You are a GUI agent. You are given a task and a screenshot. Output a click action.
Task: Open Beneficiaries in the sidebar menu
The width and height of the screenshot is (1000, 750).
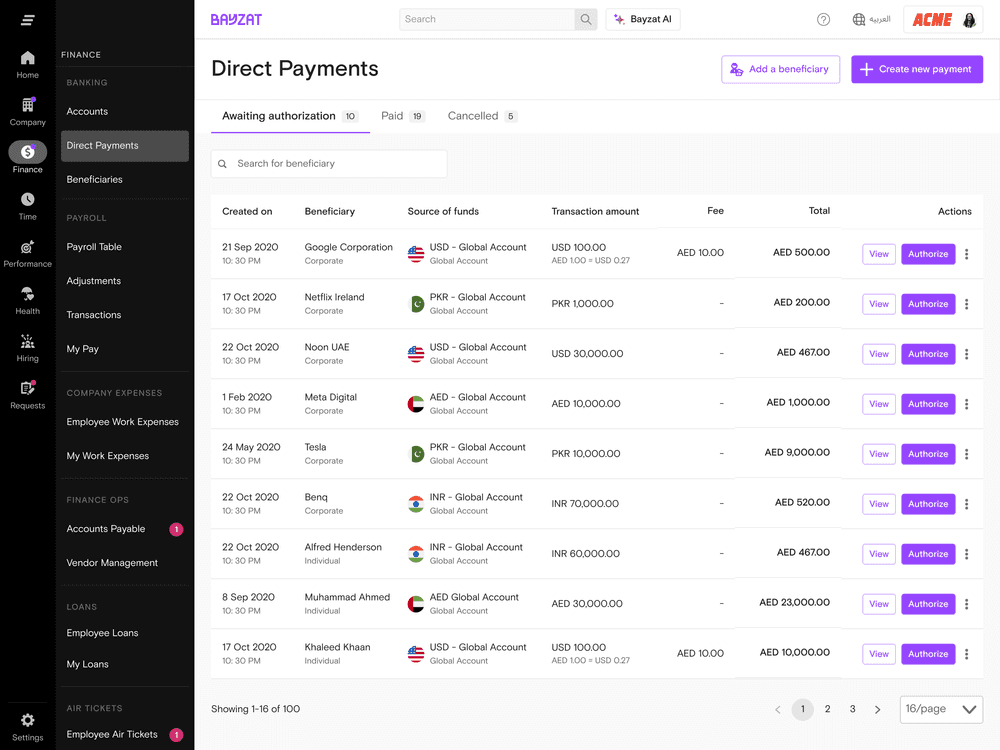pyautogui.click(x=94, y=180)
